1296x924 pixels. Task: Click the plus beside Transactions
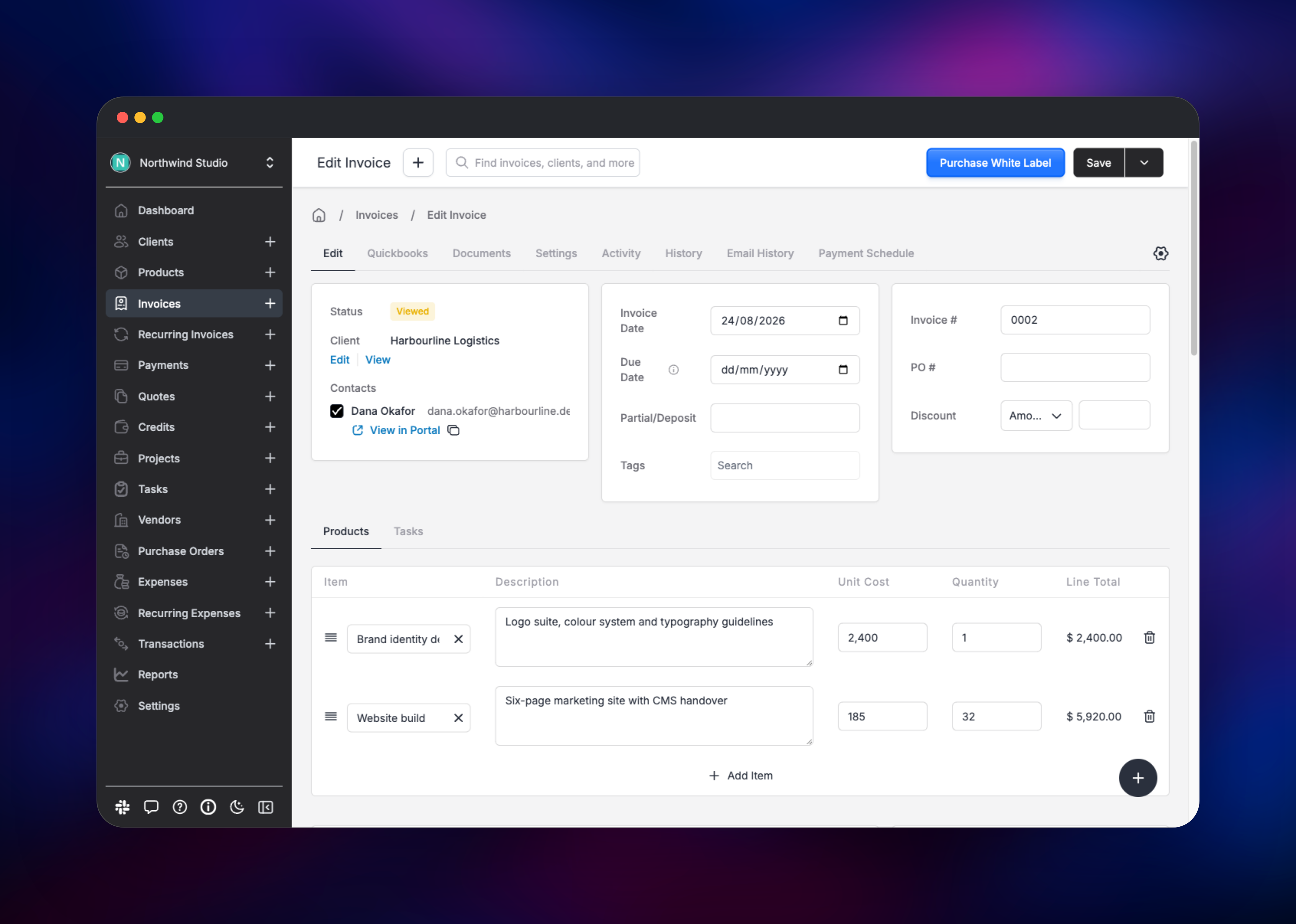pos(270,644)
